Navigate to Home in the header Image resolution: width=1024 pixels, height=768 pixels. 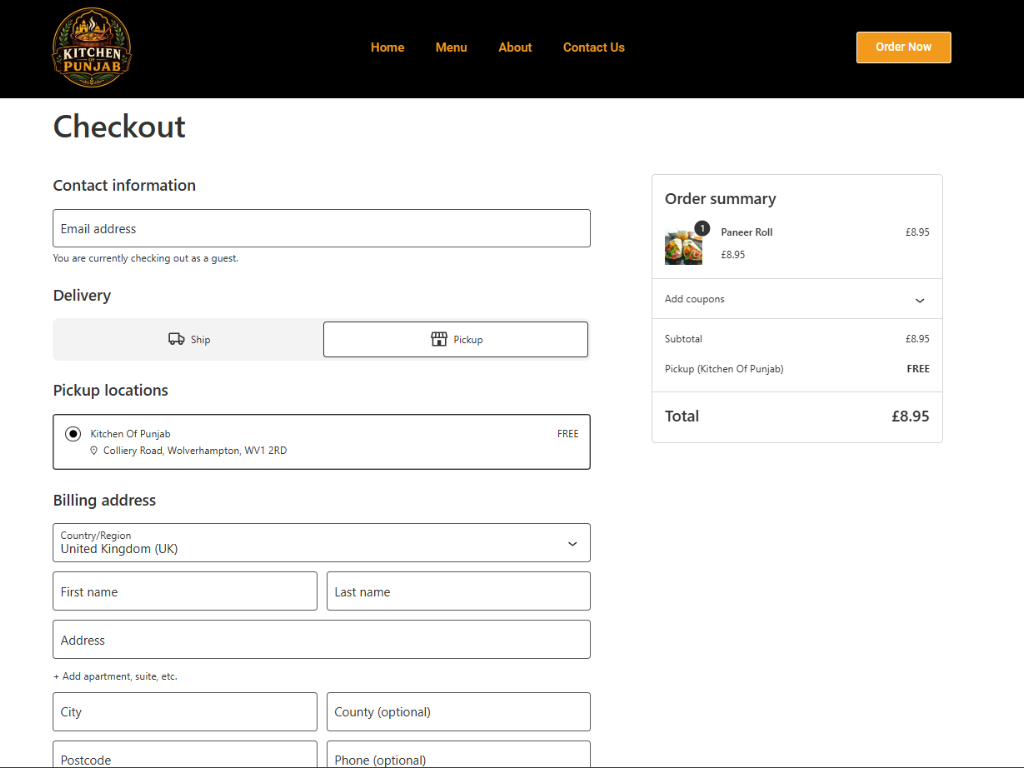(x=387, y=48)
